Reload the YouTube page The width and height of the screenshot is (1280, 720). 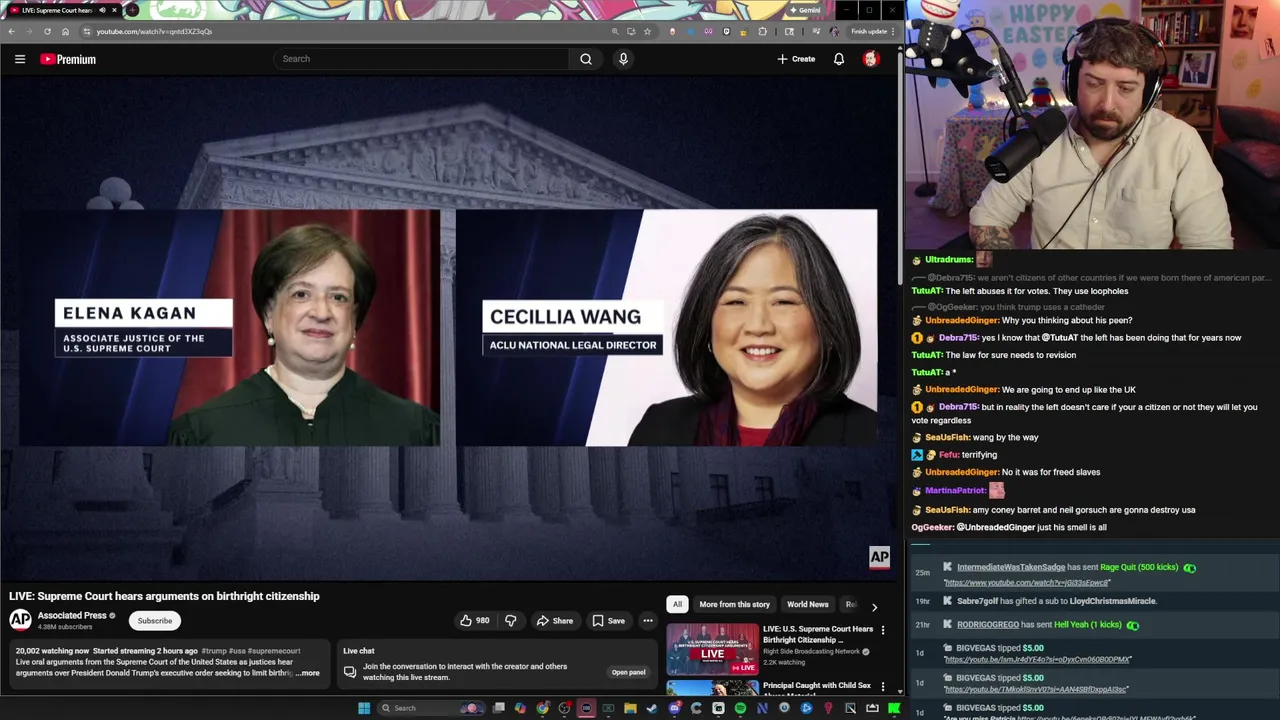[47, 31]
